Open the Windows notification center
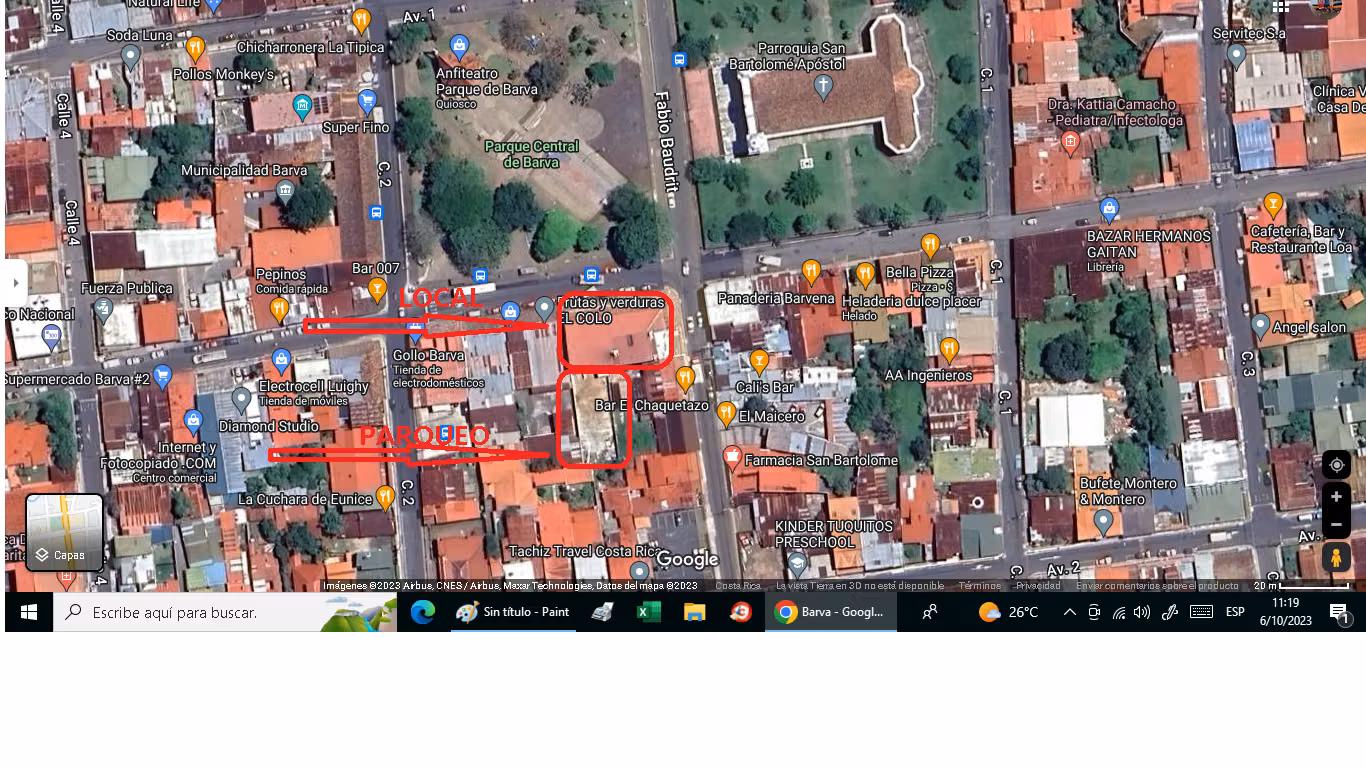 (x=1340, y=613)
